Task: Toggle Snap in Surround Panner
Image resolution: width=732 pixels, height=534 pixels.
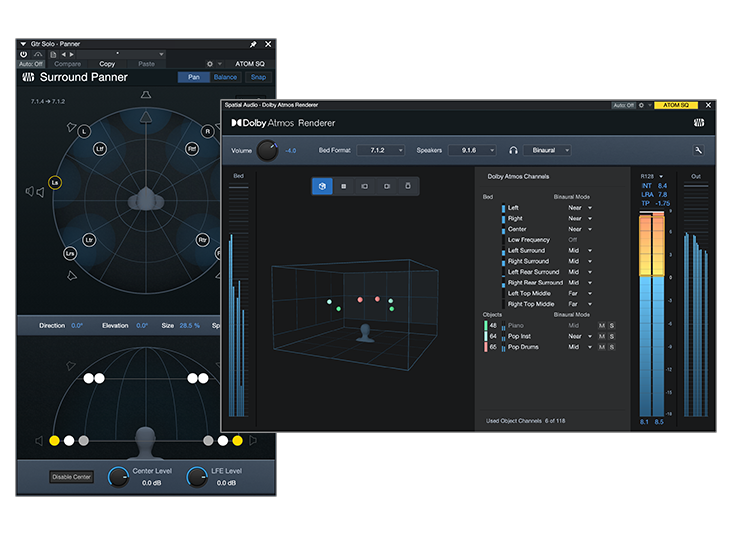Action: point(258,77)
